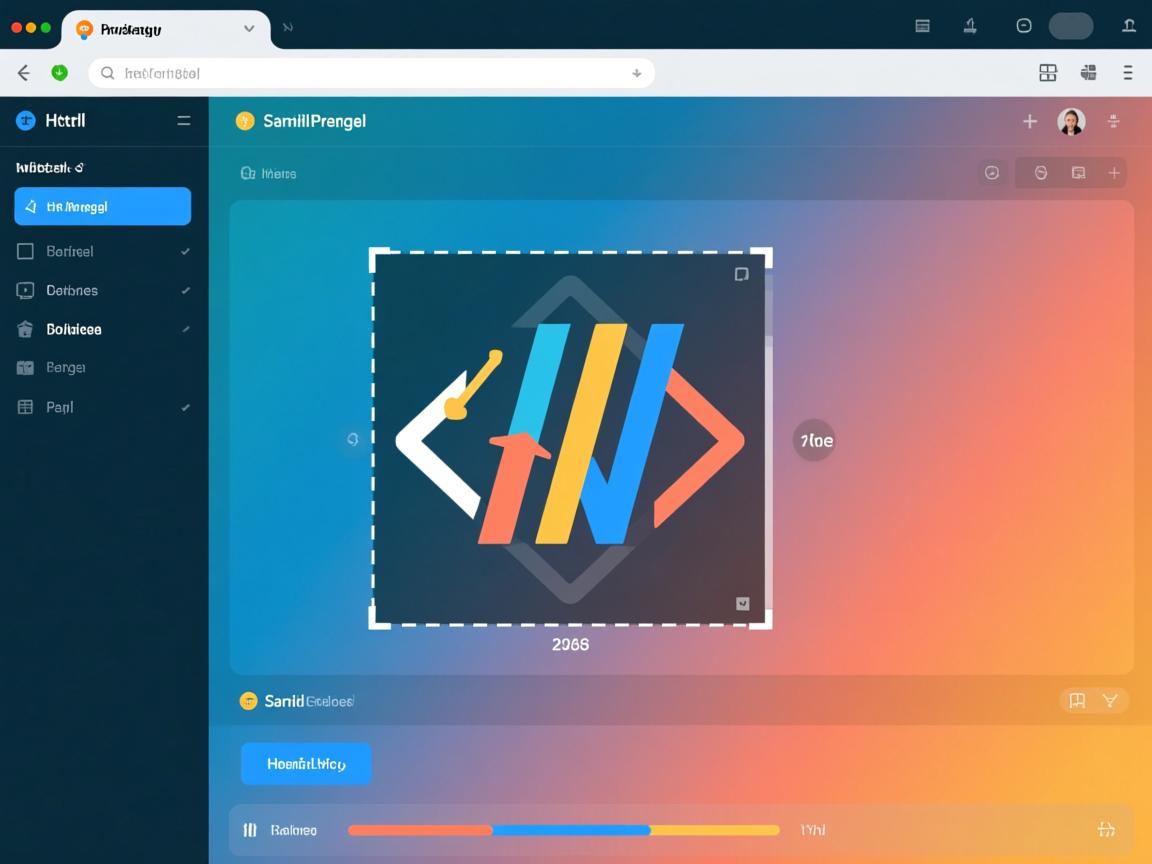Expand the browser tab dropdown chevron
This screenshot has width=1152, height=864.
[x=249, y=29]
